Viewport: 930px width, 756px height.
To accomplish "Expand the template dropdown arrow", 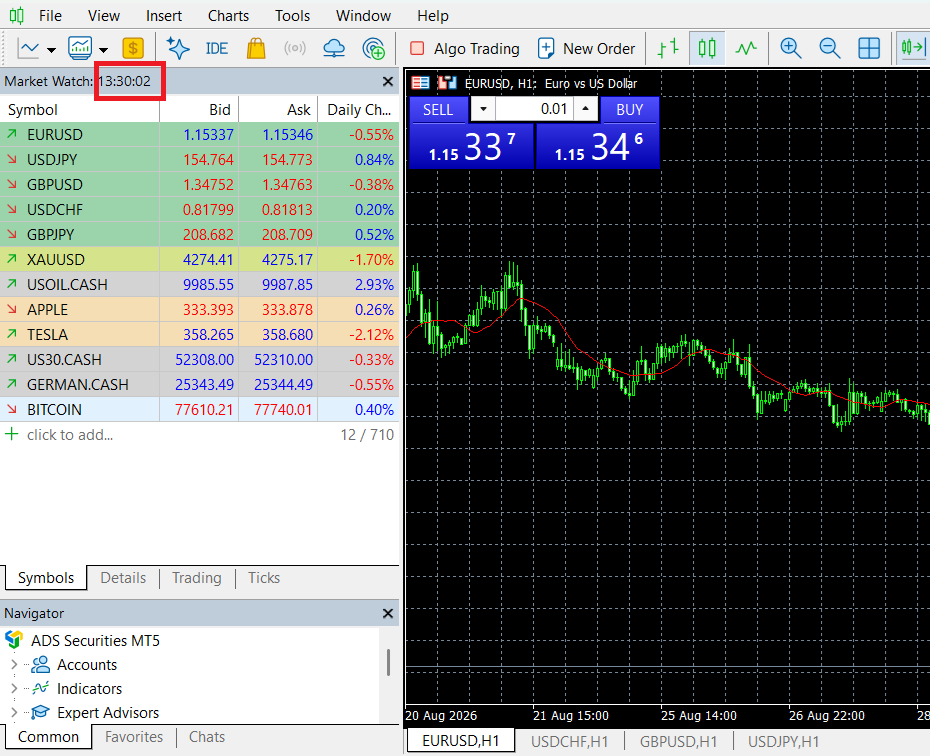I will pyautogui.click(x=103, y=50).
